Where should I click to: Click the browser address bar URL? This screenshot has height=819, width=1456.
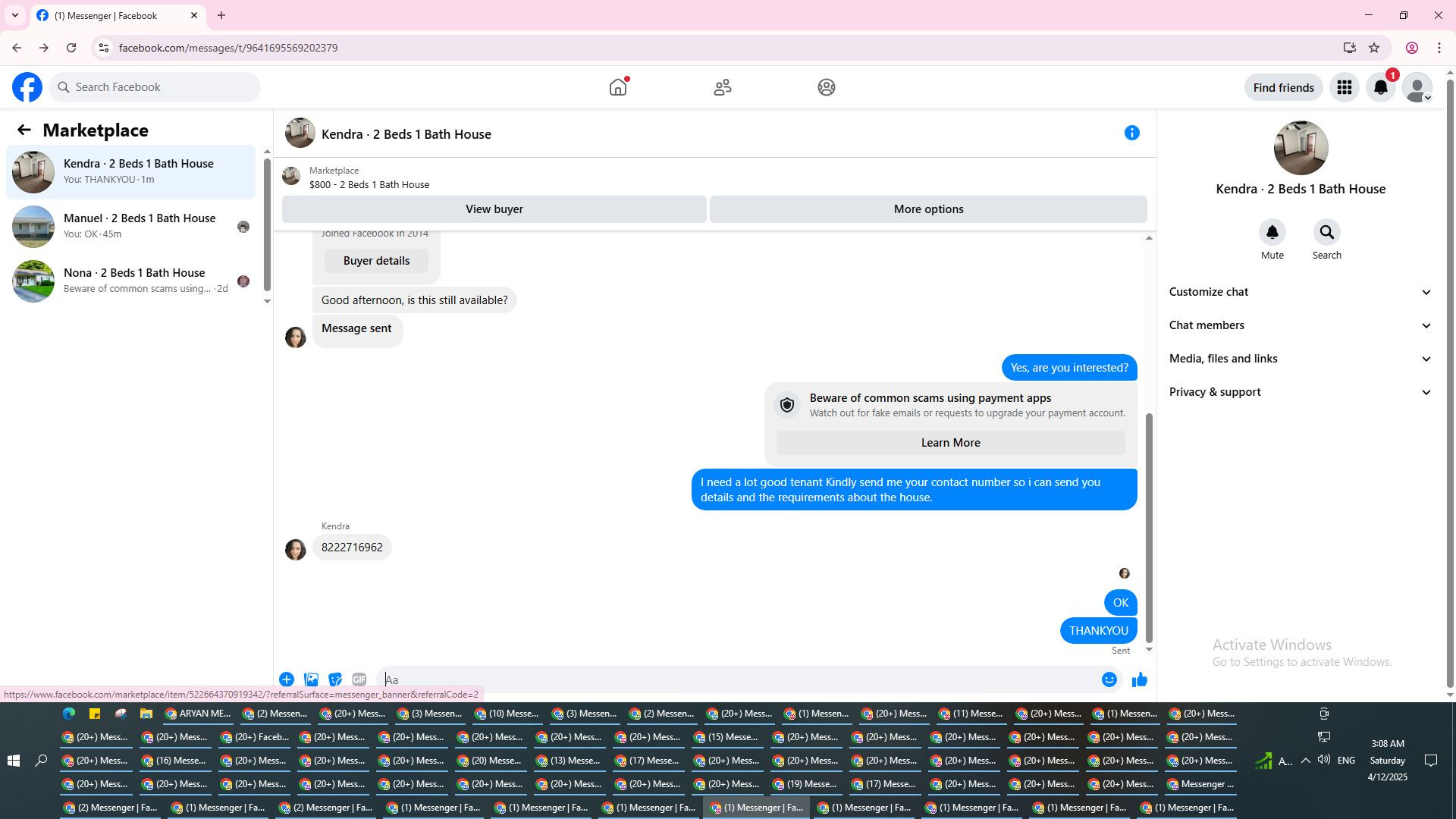click(x=228, y=48)
